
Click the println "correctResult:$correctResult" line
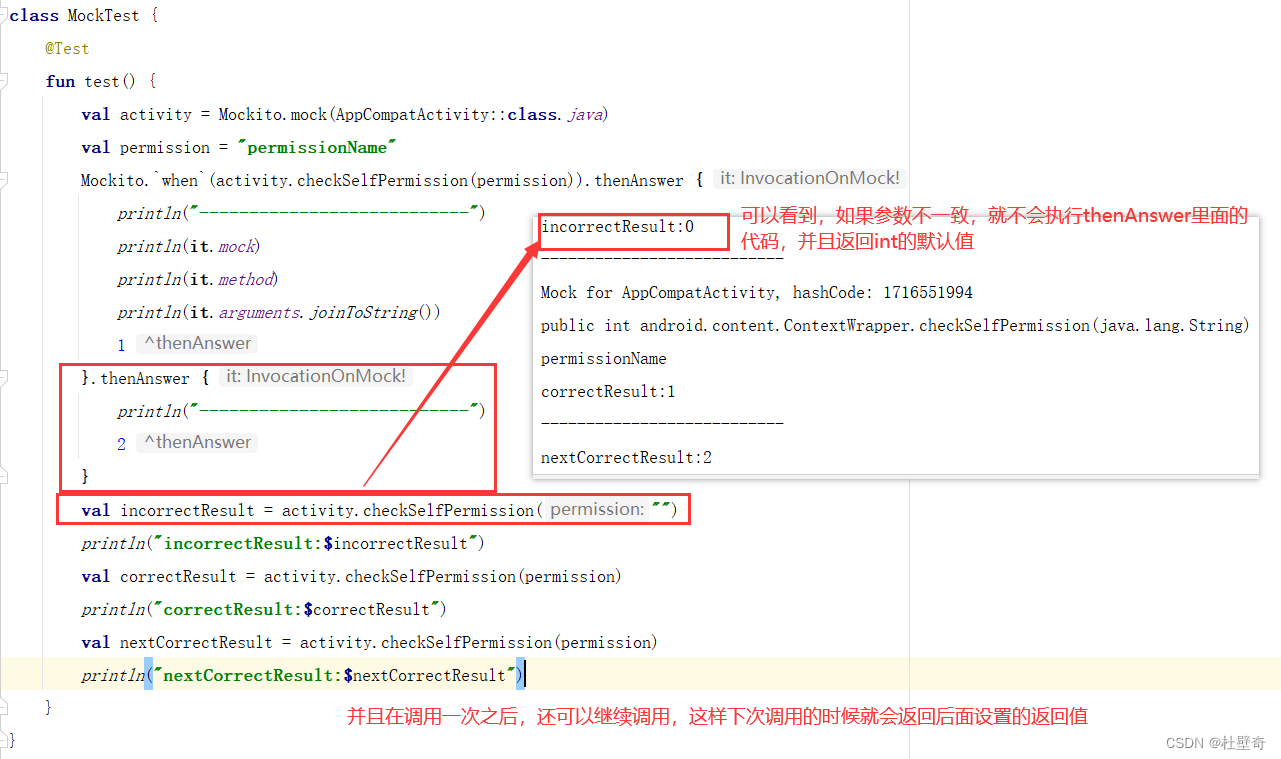[264, 609]
